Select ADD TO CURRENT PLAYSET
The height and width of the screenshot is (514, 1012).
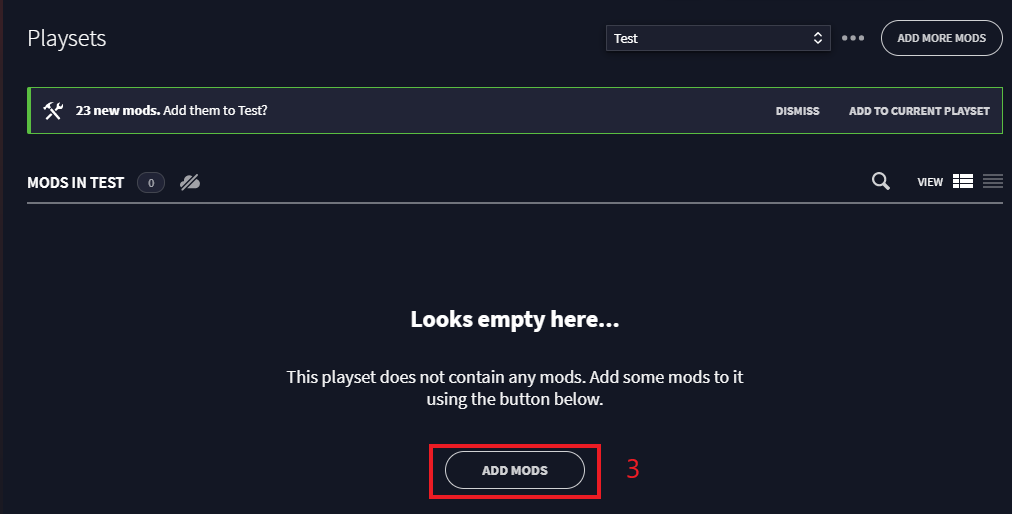click(x=919, y=111)
